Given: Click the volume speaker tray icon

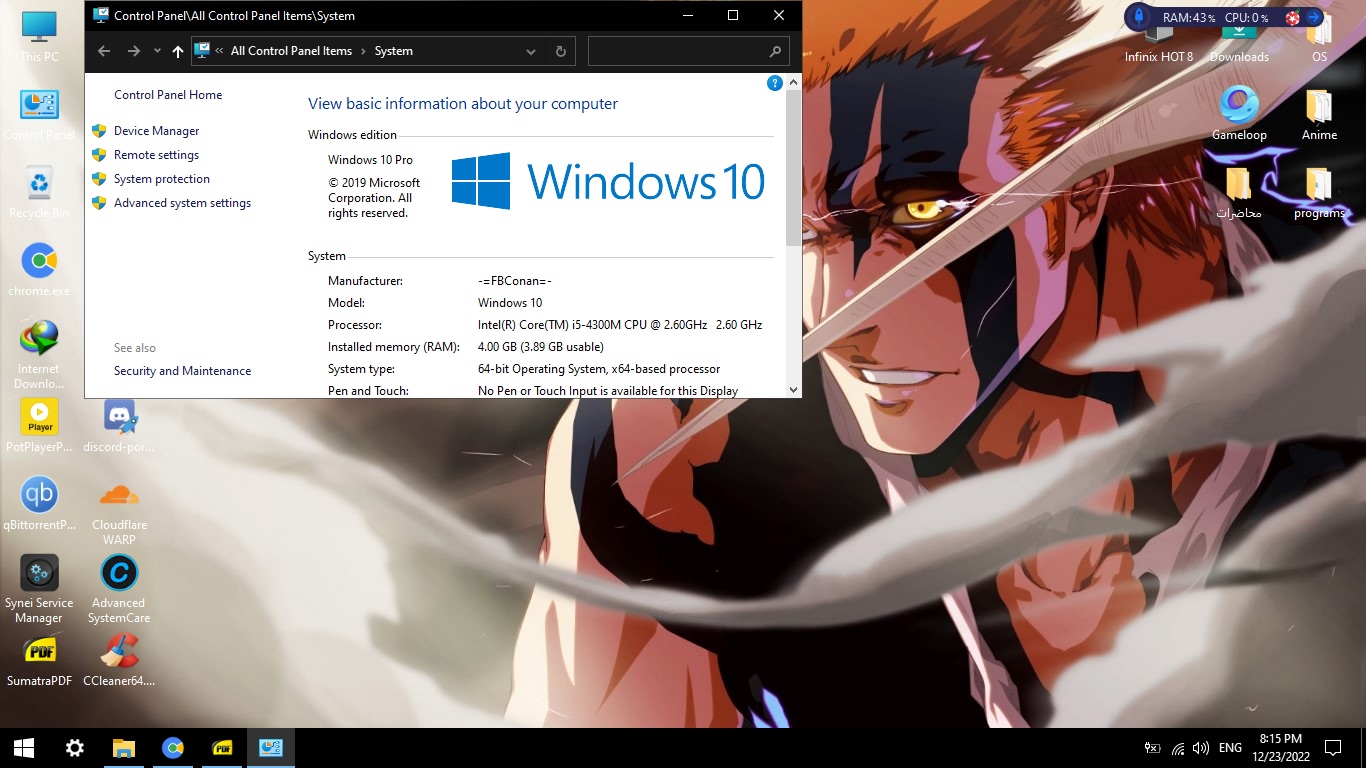Looking at the screenshot, I should click(1201, 748).
